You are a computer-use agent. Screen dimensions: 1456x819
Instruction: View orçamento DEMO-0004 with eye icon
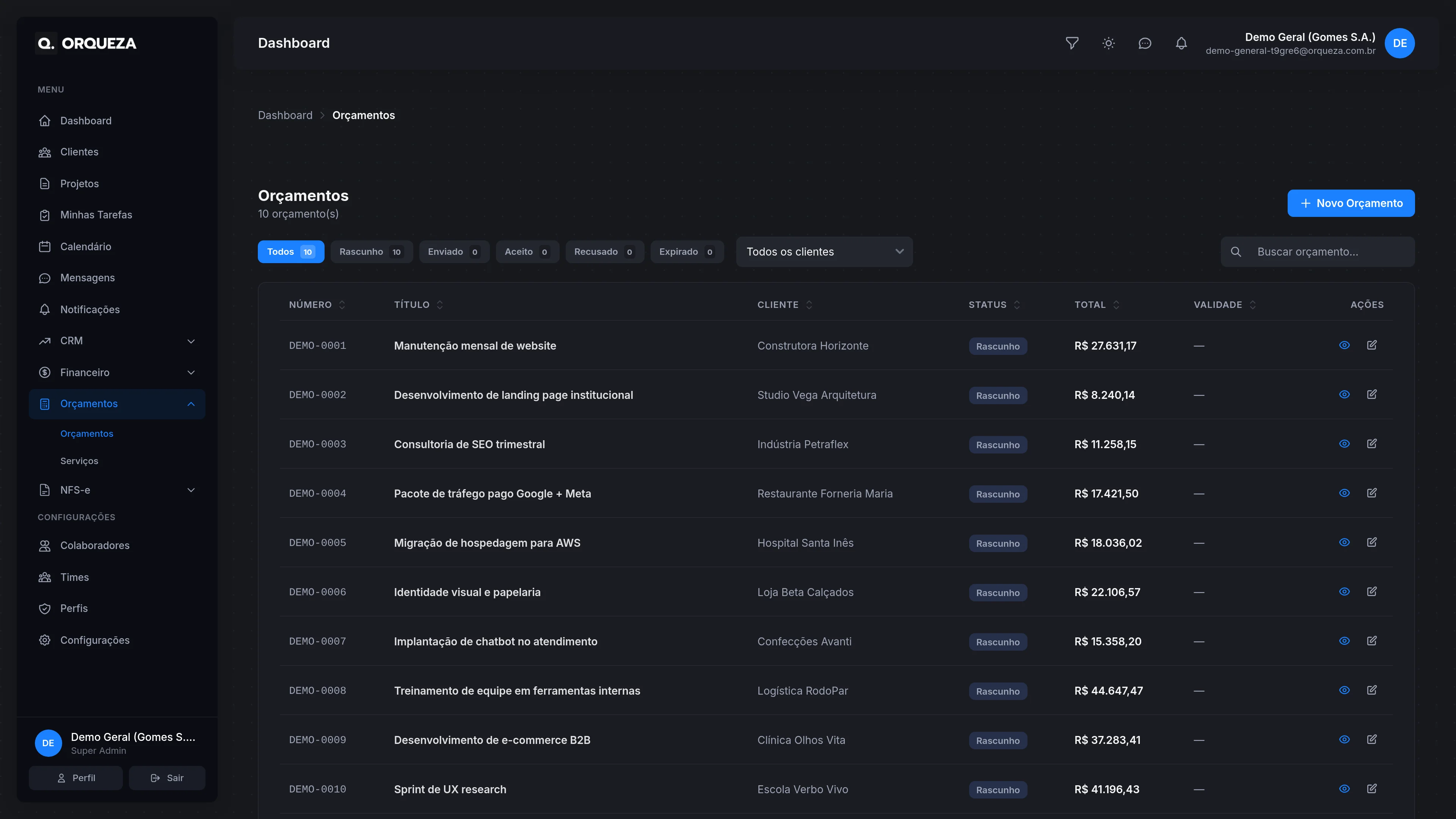1344,493
